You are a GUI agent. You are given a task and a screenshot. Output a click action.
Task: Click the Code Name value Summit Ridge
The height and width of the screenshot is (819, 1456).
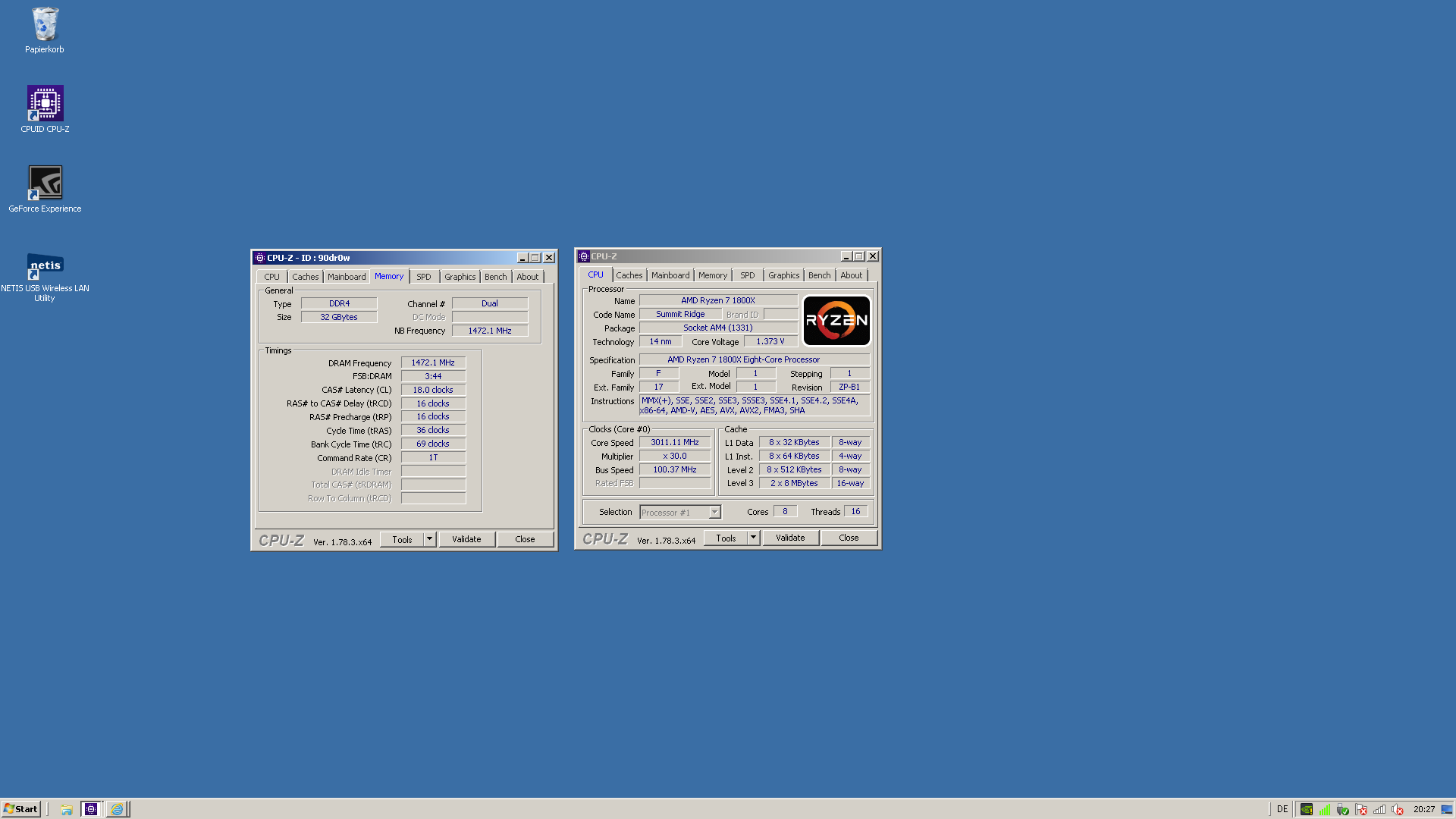click(x=680, y=314)
